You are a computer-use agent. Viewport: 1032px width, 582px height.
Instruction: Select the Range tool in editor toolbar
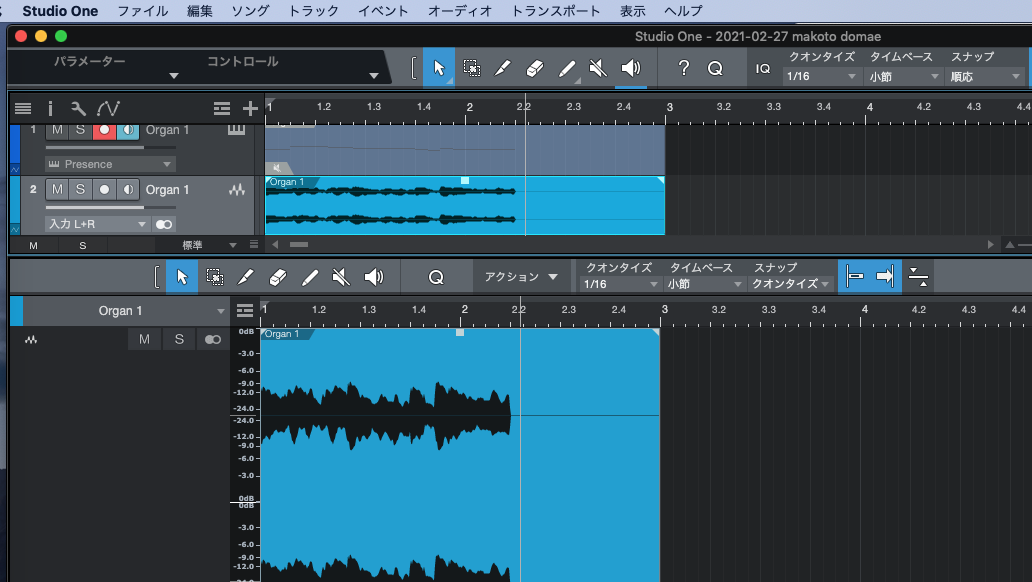click(x=215, y=277)
